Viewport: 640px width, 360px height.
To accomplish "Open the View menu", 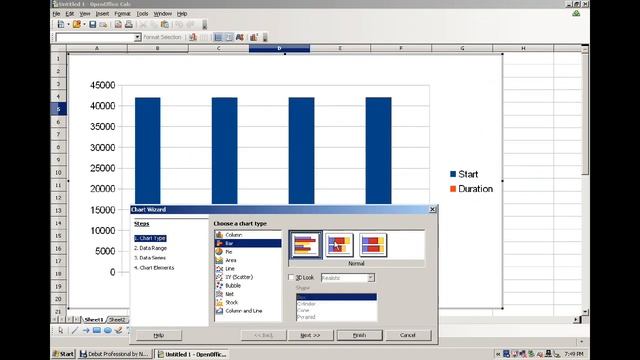I will (85, 14).
